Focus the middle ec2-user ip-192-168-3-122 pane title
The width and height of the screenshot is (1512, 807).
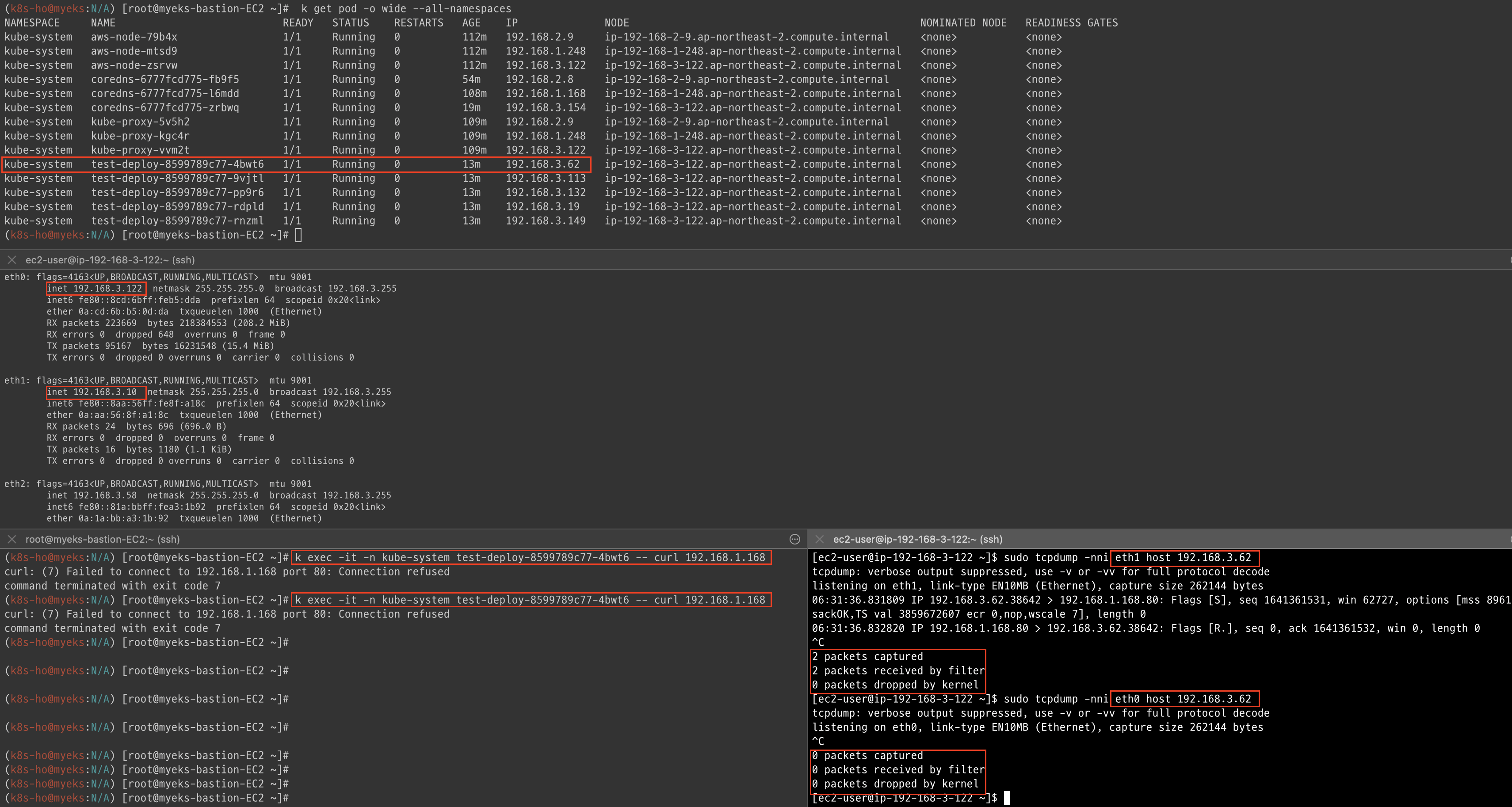coord(110,259)
